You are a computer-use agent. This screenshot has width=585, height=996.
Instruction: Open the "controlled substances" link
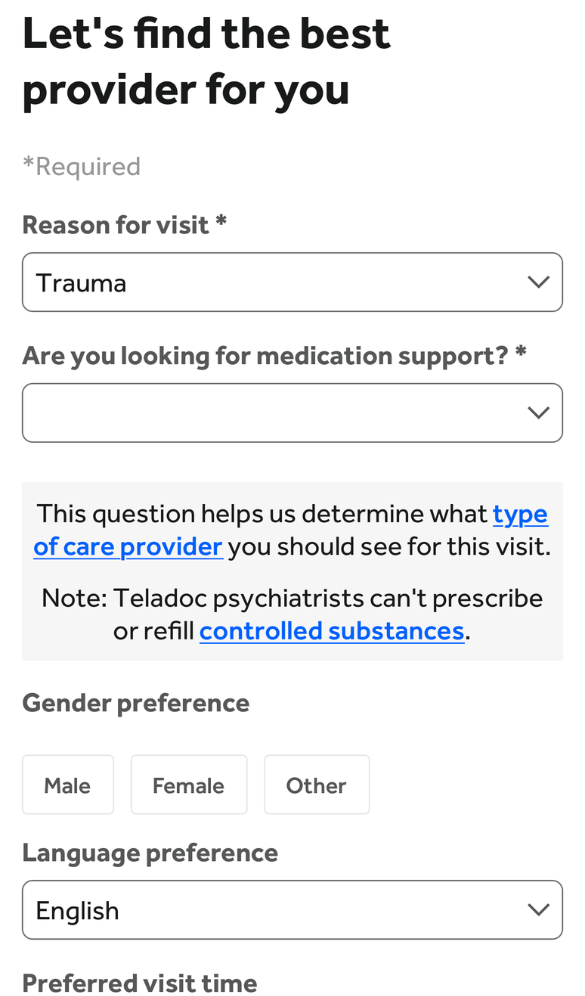[331, 631]
